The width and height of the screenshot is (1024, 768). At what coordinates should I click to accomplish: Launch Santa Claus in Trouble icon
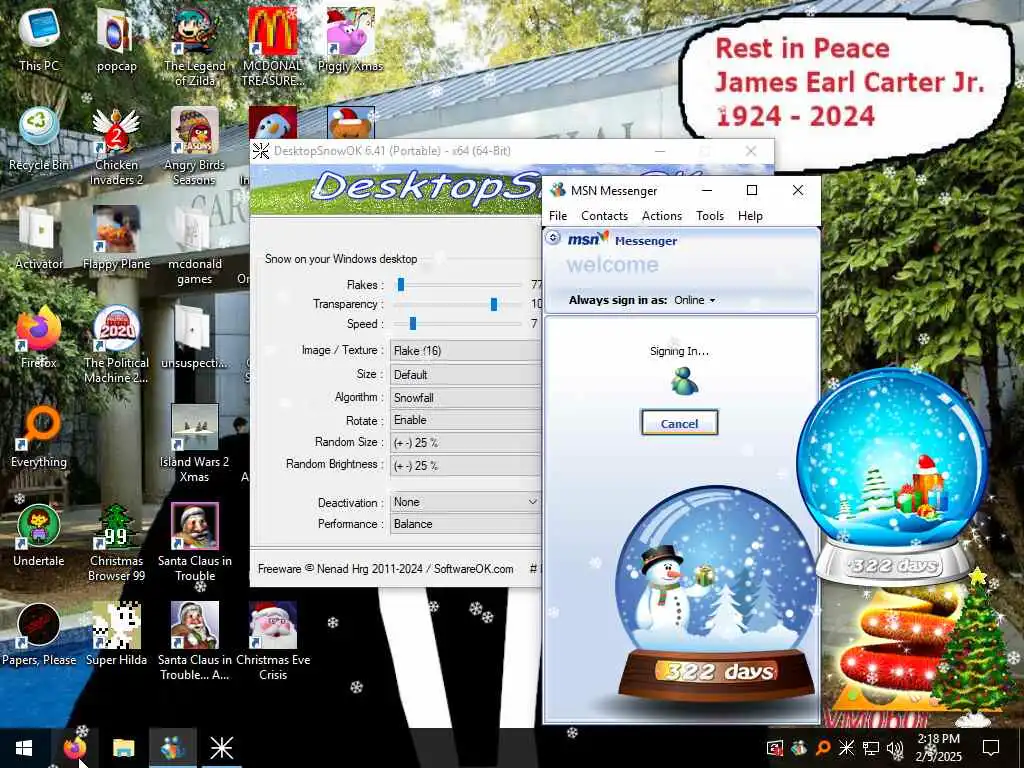(195, 542)
